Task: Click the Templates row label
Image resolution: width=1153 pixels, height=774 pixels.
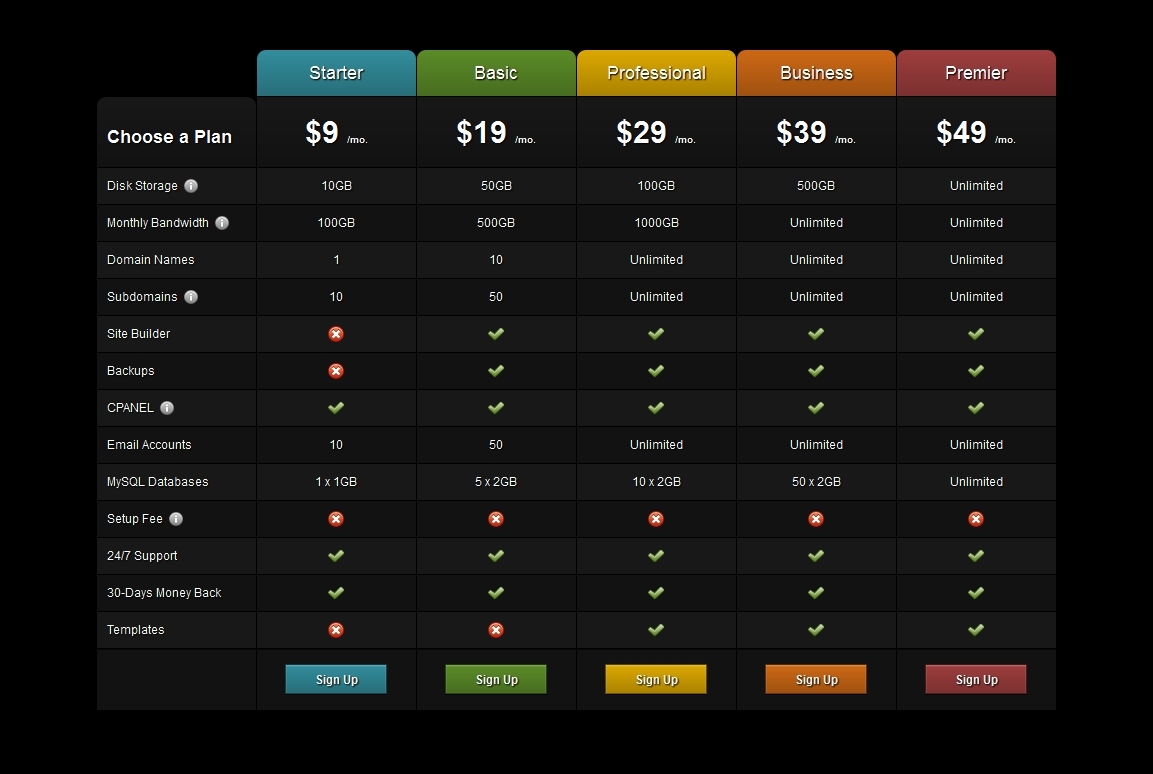Action: [x=135, y=630]
